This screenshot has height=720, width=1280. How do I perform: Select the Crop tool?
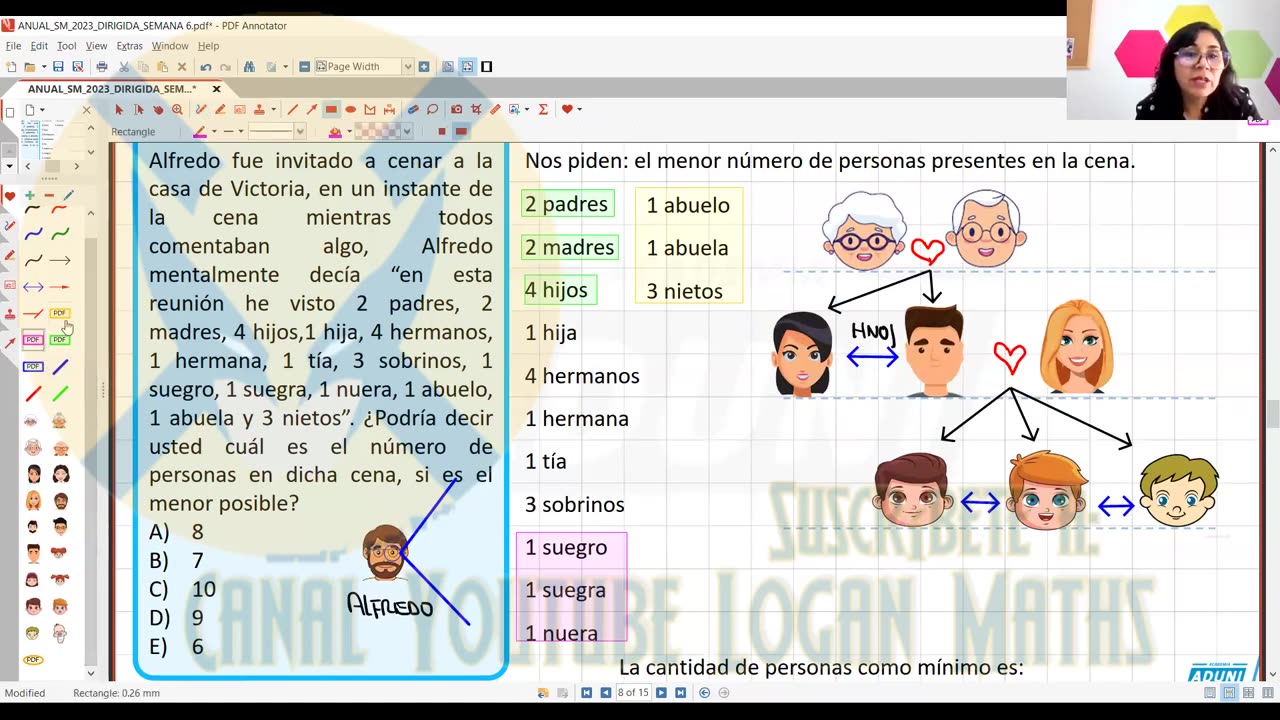476,109
